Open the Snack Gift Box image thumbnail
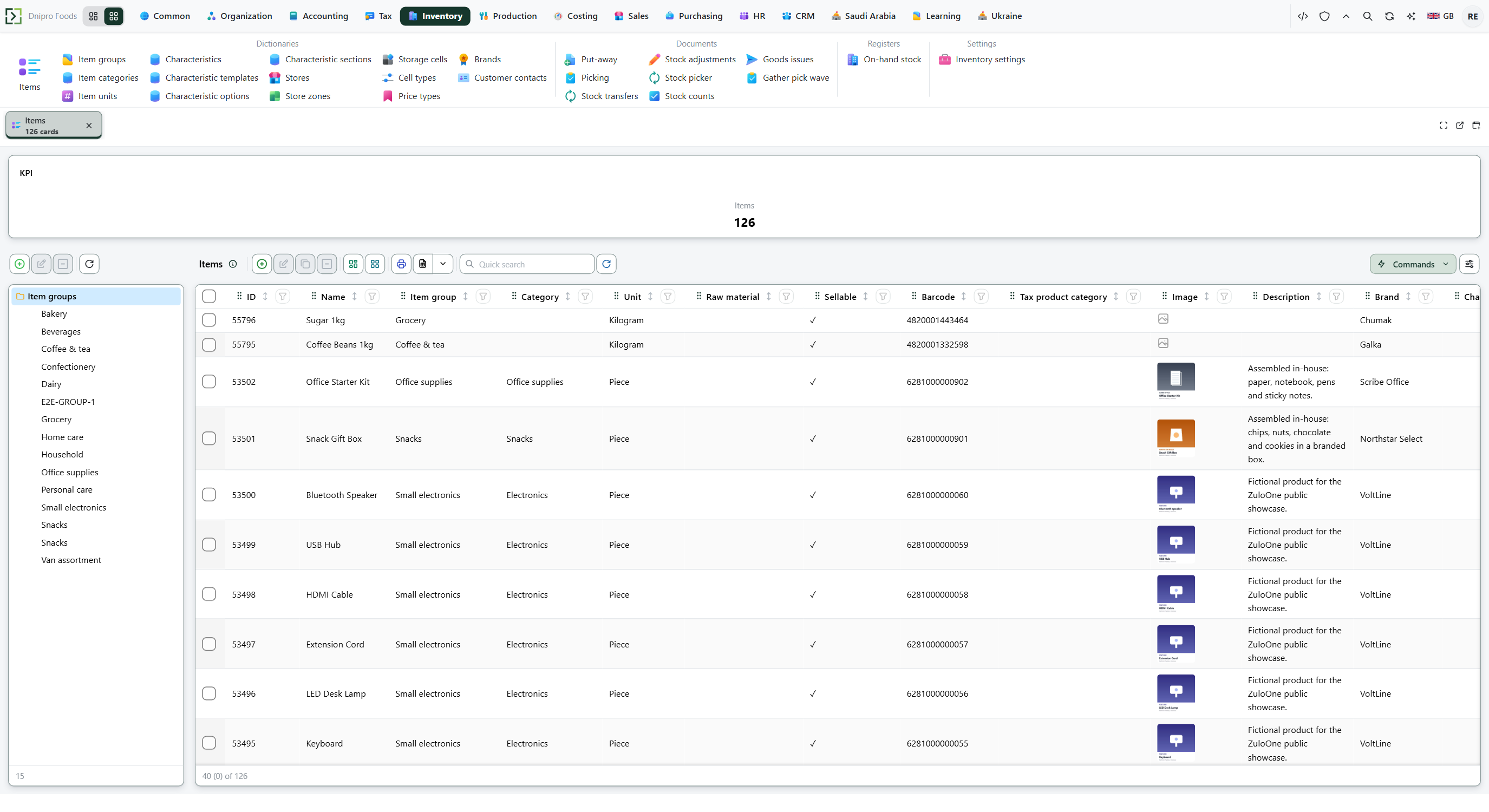Viewport: 1489px width, 812px height. click(1175, 437)
